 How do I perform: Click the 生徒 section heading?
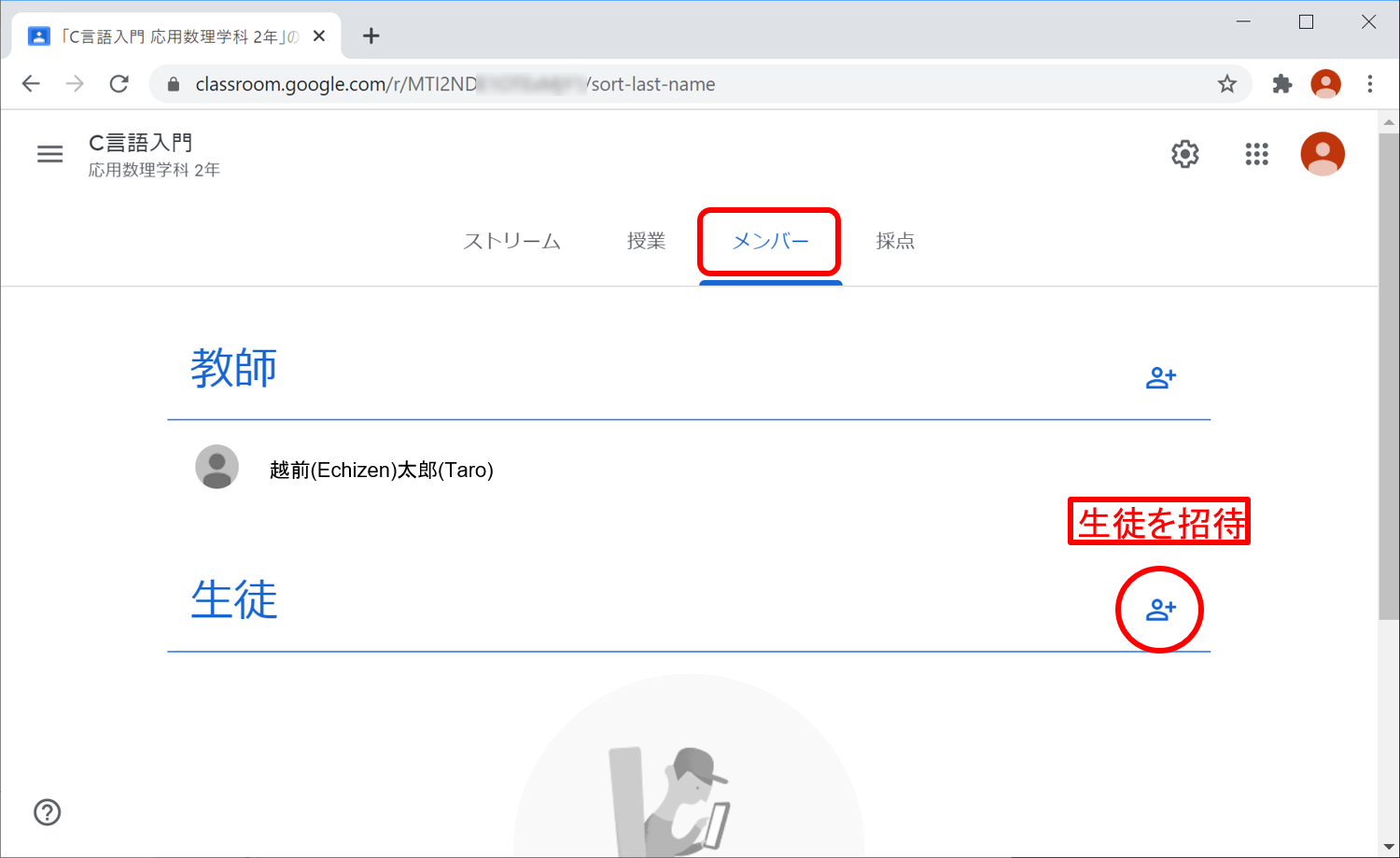point(233,599)
